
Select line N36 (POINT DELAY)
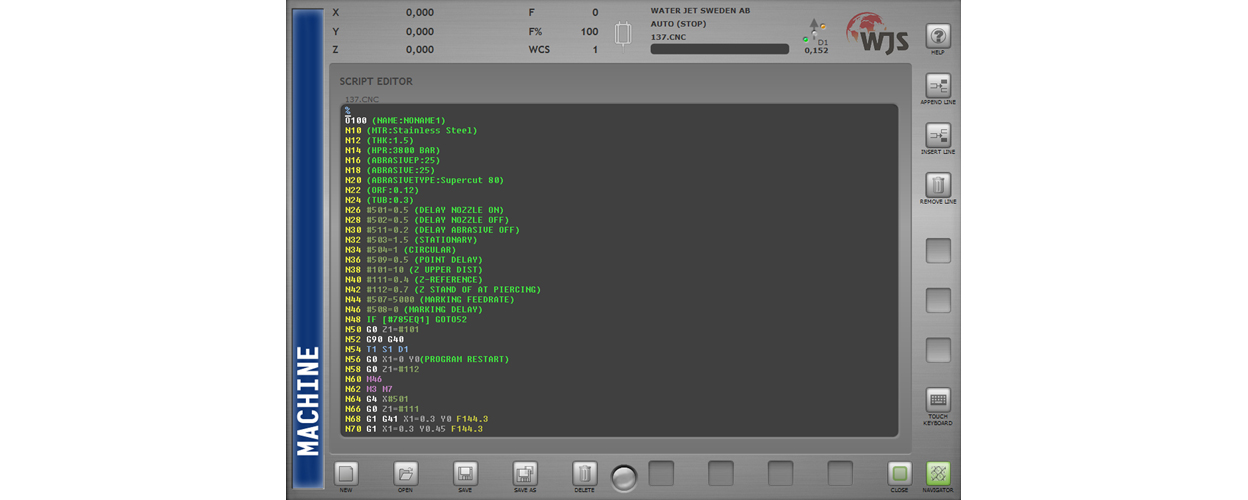(x=416, y=260)
